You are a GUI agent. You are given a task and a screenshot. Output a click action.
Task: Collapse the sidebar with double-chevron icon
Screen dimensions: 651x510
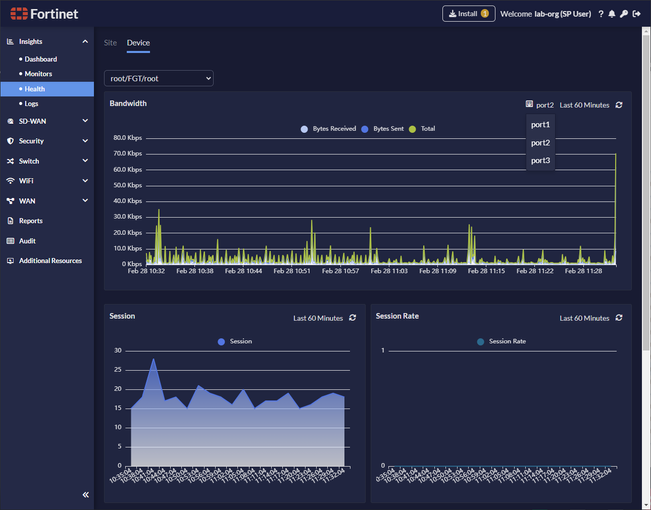[x=85, y=495]
